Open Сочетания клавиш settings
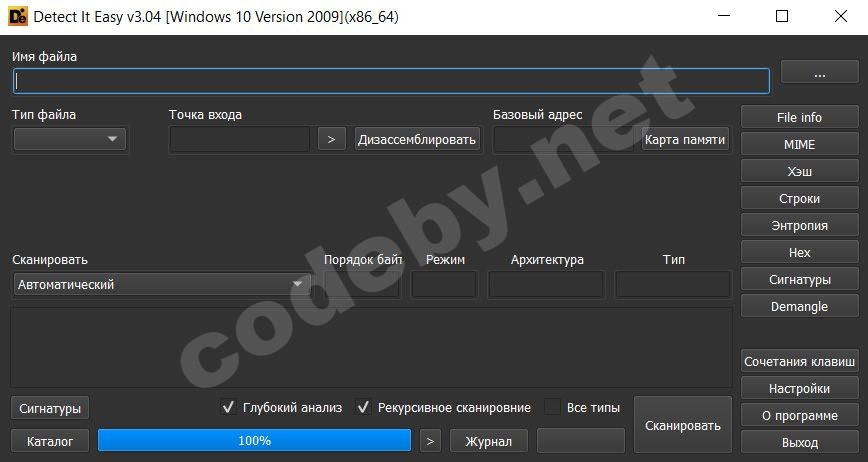868x462 pixels. pyautogui.click(x=799, y=361)
